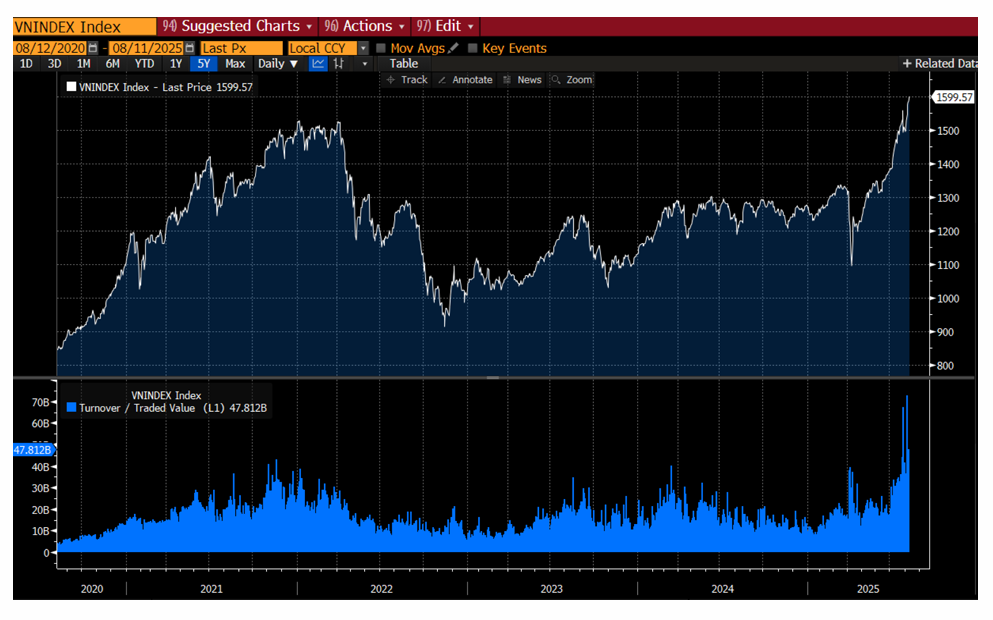Screen dimensions: 993x620
Task: Click the Mov Avgs pencil edit icon
Action: click(453, 48)
